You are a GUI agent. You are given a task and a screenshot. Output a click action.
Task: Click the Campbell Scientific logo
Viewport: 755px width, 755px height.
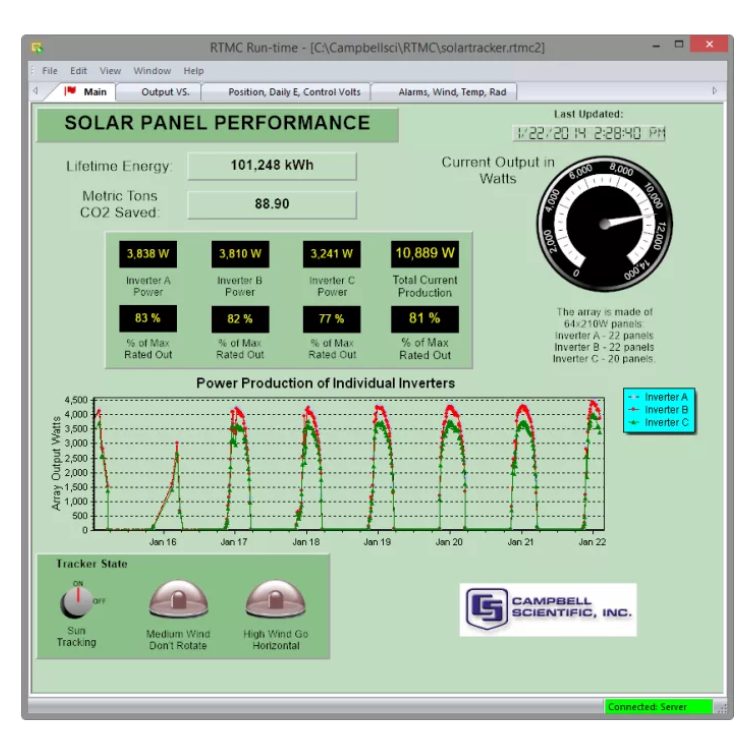coord(547,609)
